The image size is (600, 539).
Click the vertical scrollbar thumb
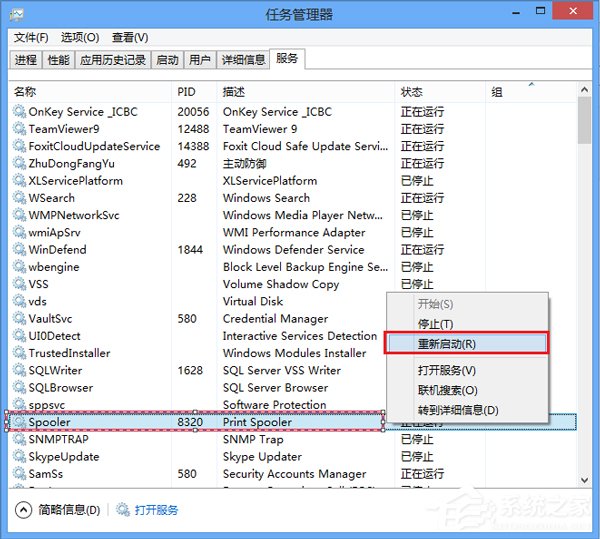click(584, 121)
